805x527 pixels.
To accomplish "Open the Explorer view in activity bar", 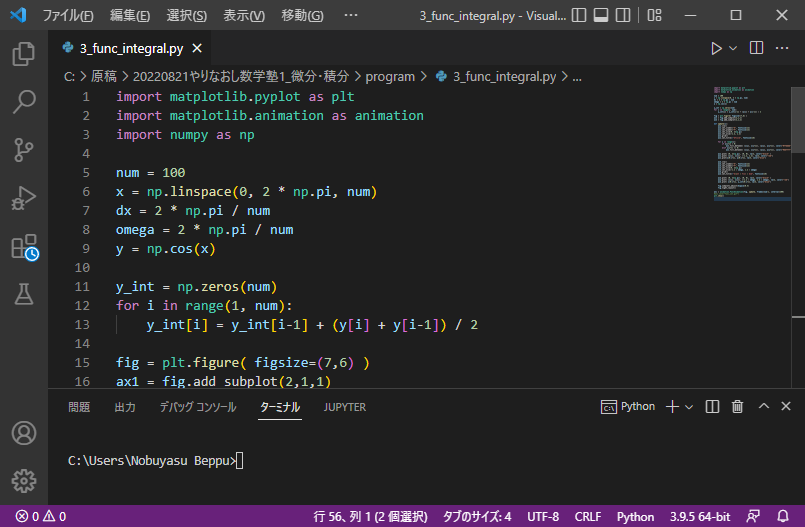I will click(23, 54).
